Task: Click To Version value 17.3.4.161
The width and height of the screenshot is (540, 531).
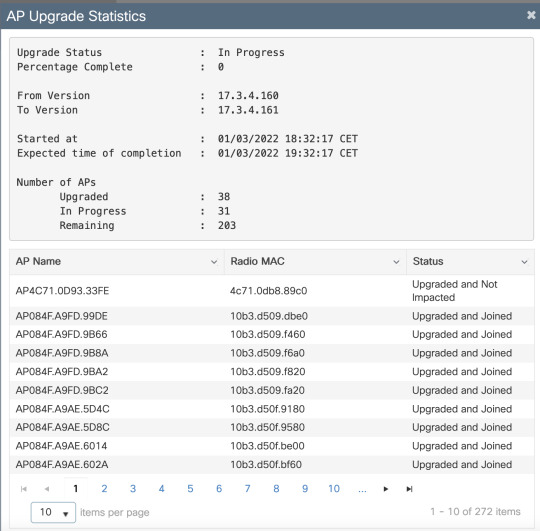Action: 248,110
